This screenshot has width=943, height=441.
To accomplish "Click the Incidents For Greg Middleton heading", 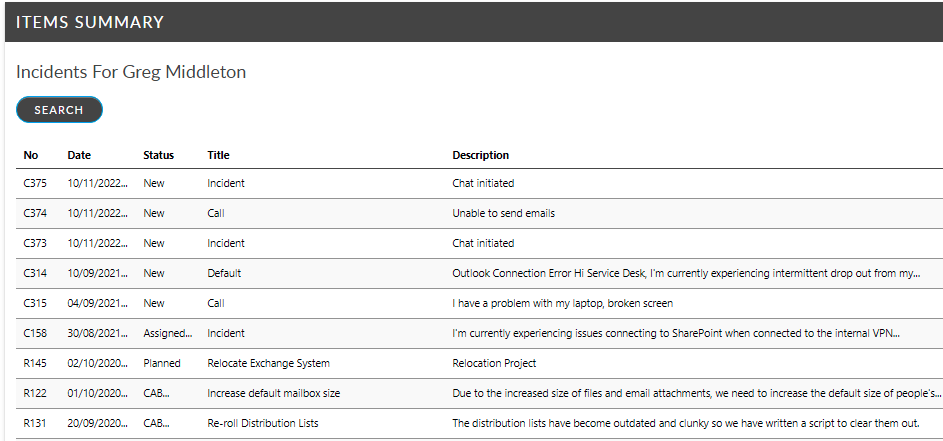I will click(131, 72).
